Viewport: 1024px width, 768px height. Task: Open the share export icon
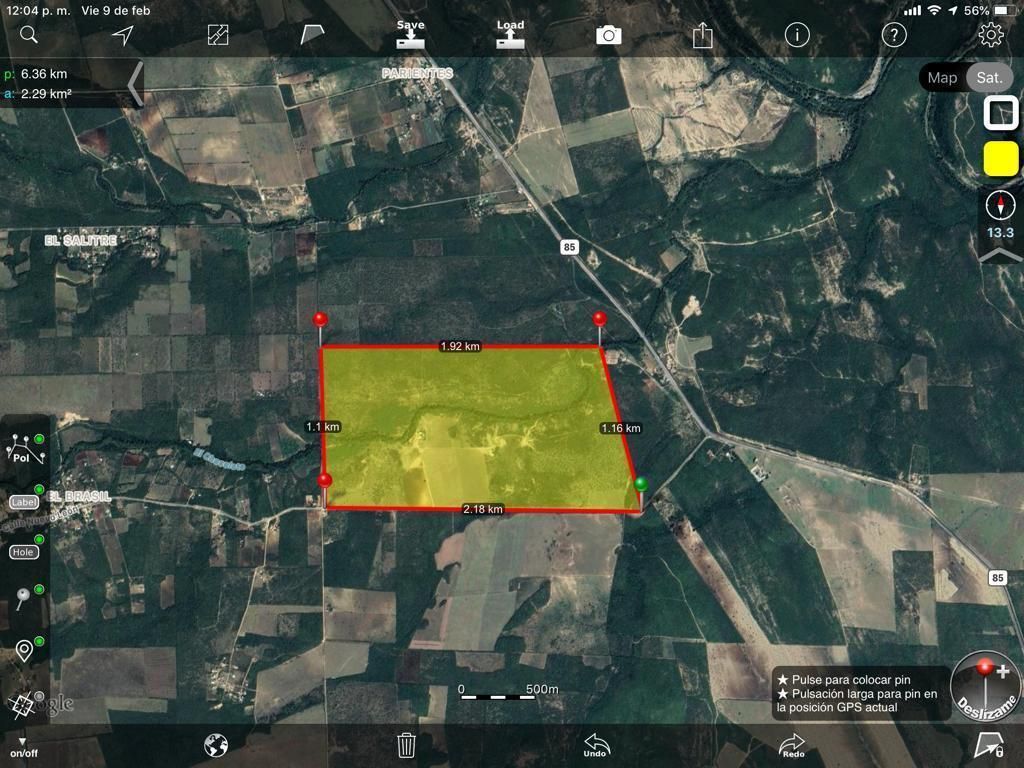click(x=703, y=35)
